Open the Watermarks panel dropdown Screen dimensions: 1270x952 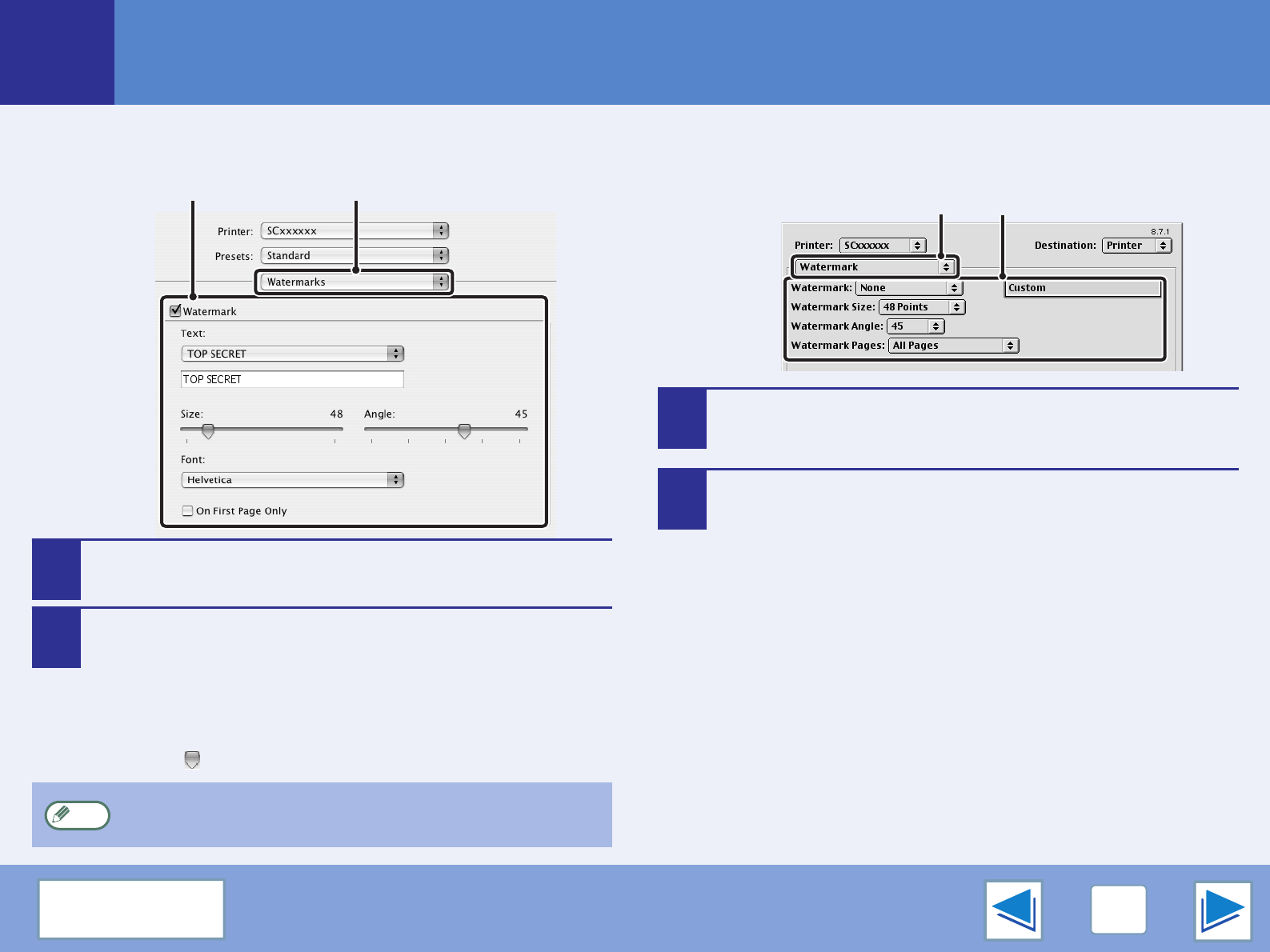355,282
